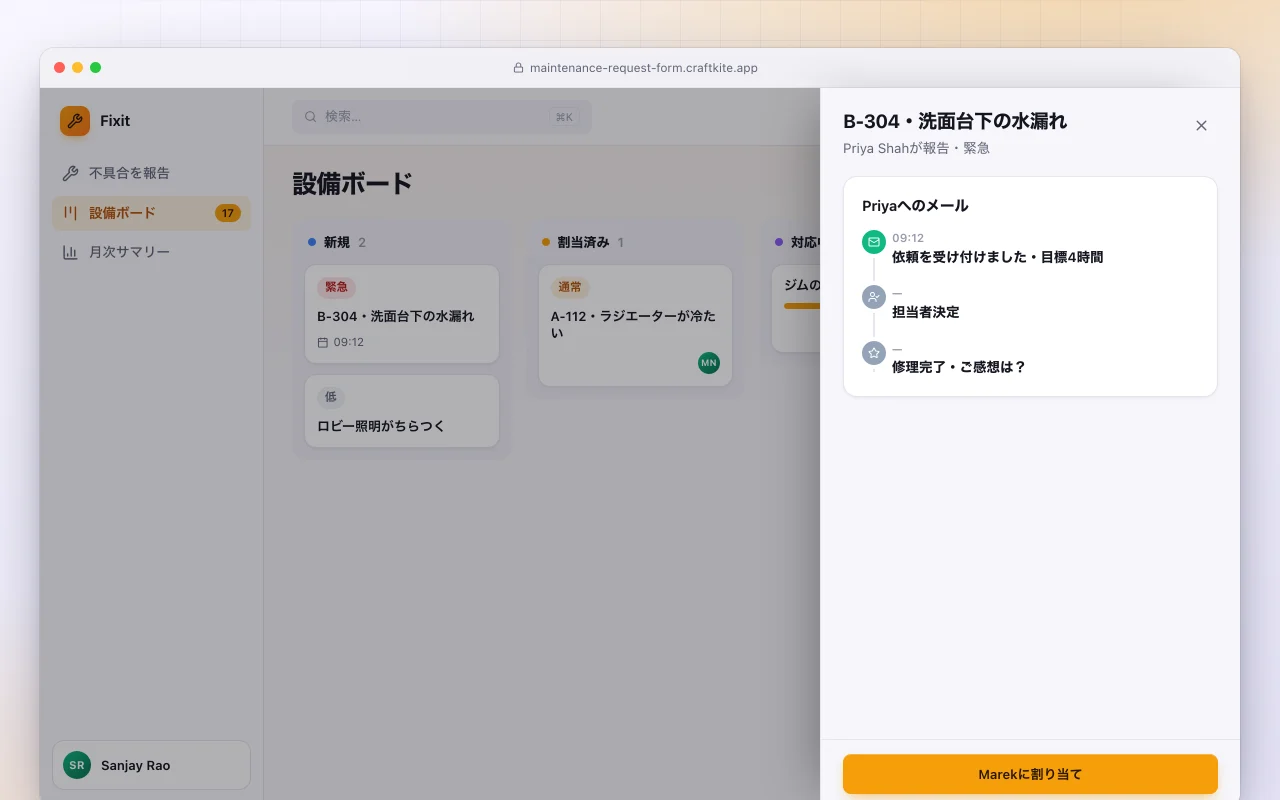Viewport: 1280px width, 800px height.
Task: Click the Priya Shahが報告・緊急 subtitle
Action: point(917,148)
